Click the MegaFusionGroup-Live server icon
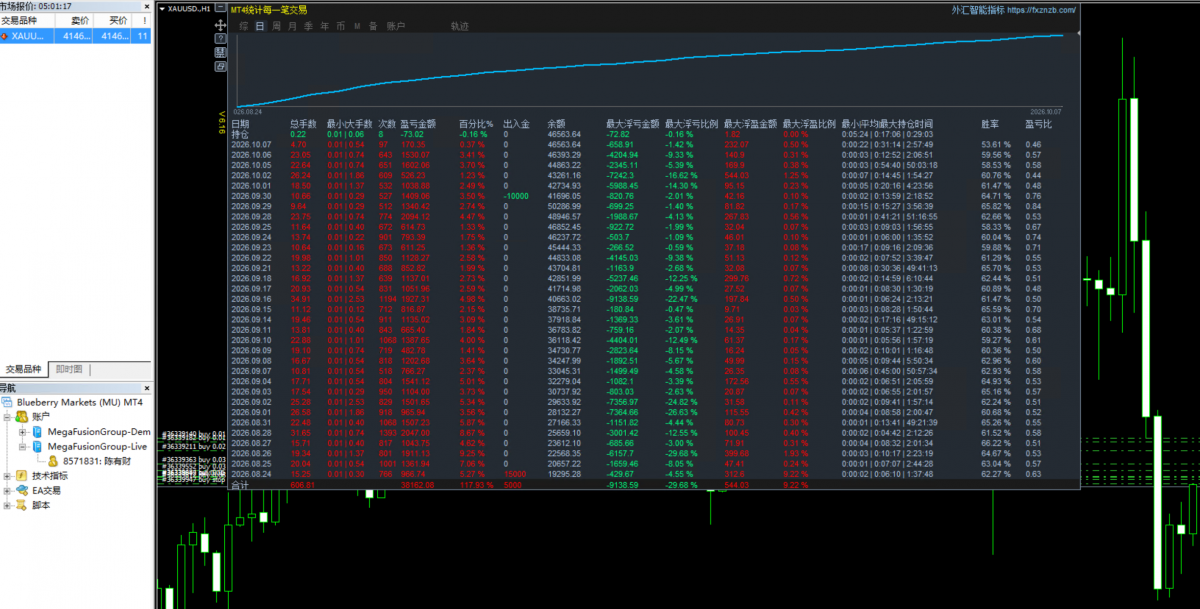This screenshot has width=1200, height=609. (x=38, y=446)
